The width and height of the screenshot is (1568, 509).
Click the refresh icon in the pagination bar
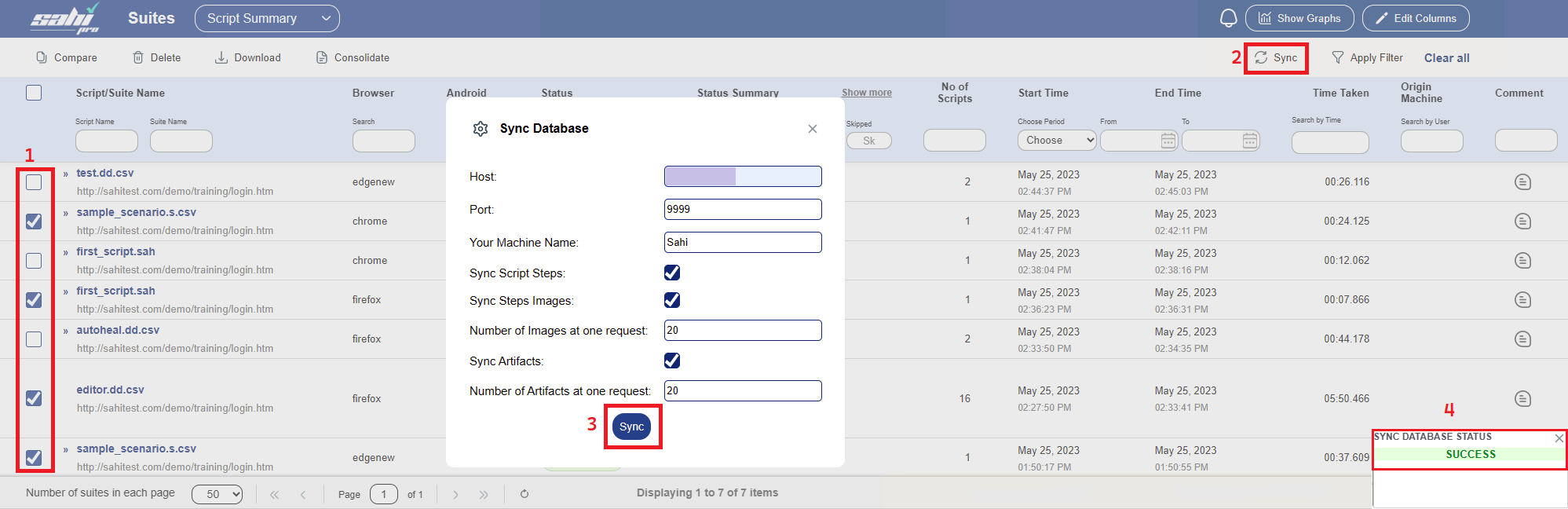[524, 494]
